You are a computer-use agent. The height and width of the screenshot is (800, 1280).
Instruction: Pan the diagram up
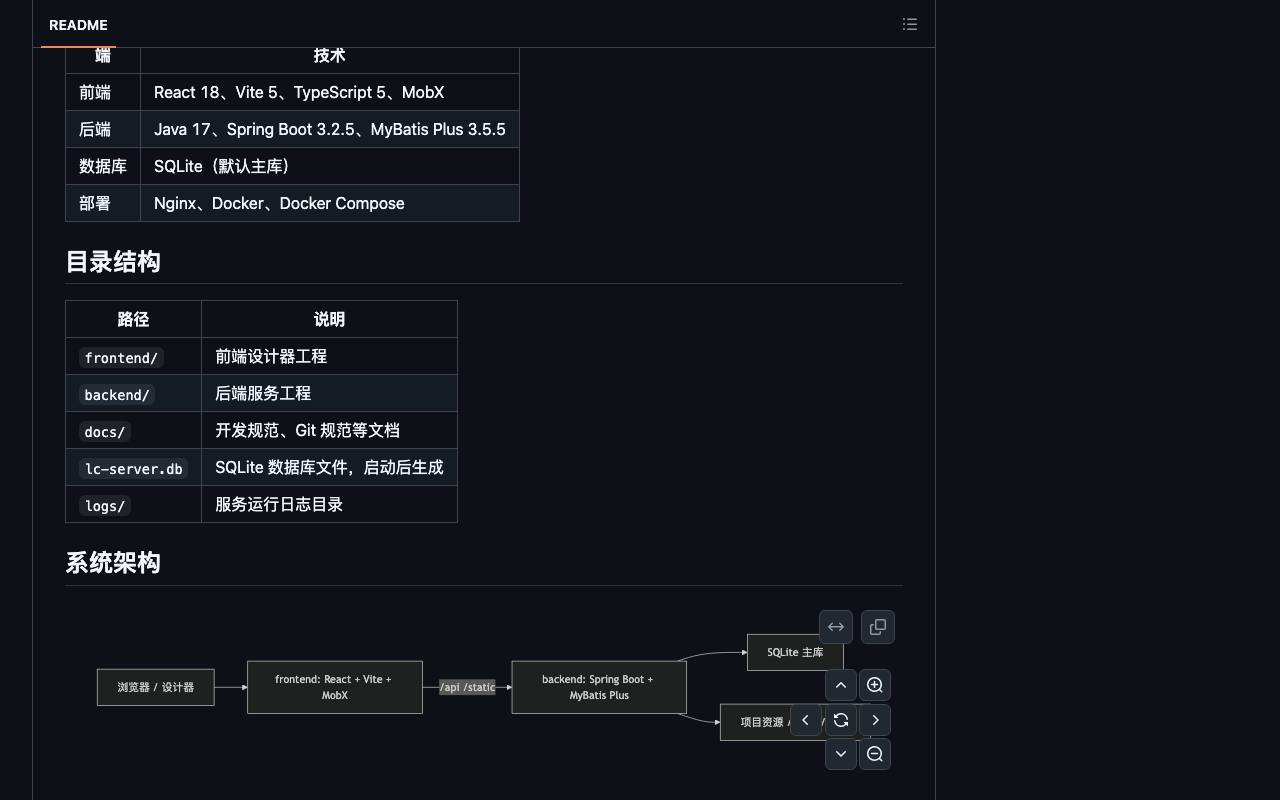[841, 685]
